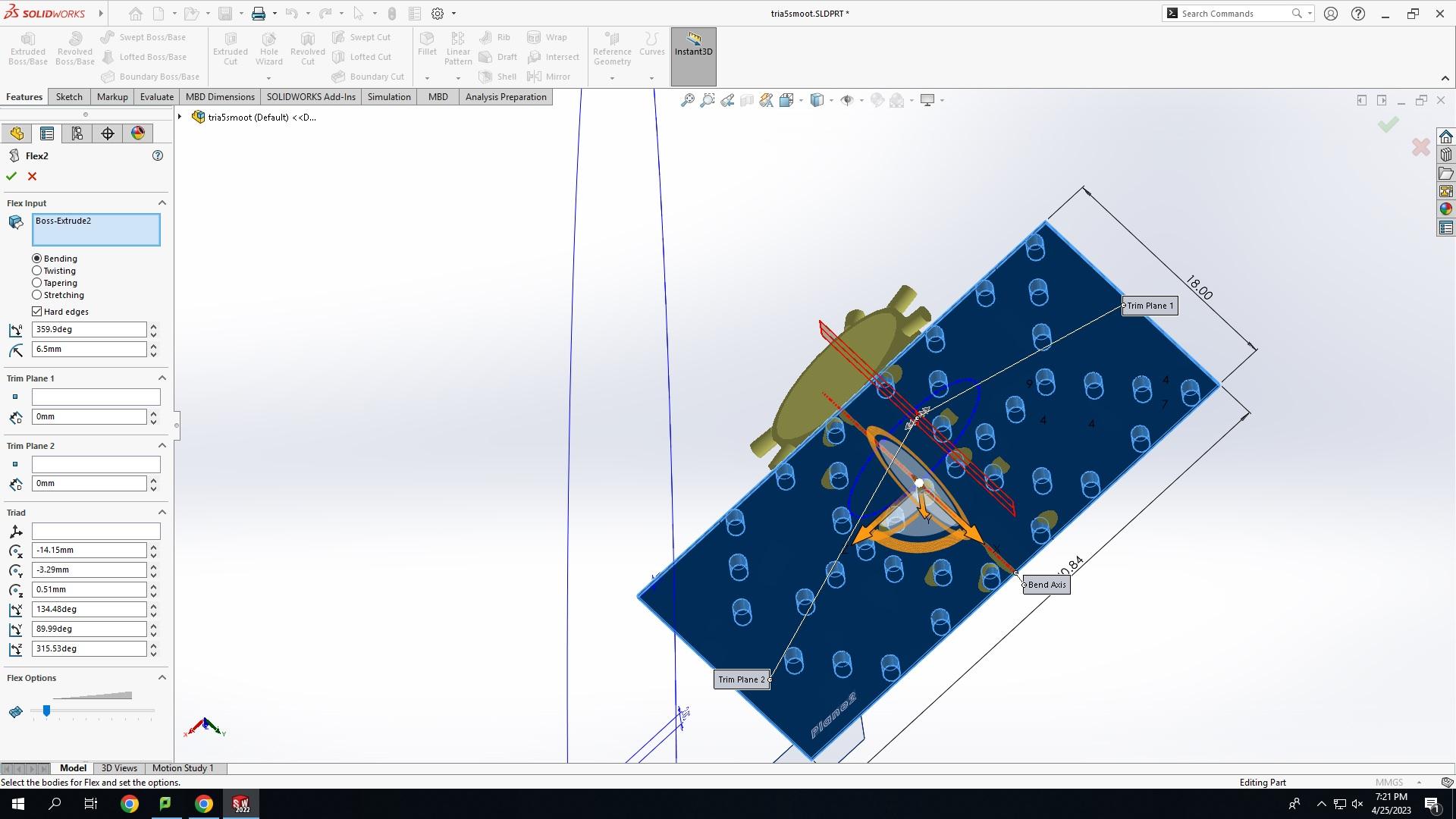Open the View Orientation cube icon

786,100
